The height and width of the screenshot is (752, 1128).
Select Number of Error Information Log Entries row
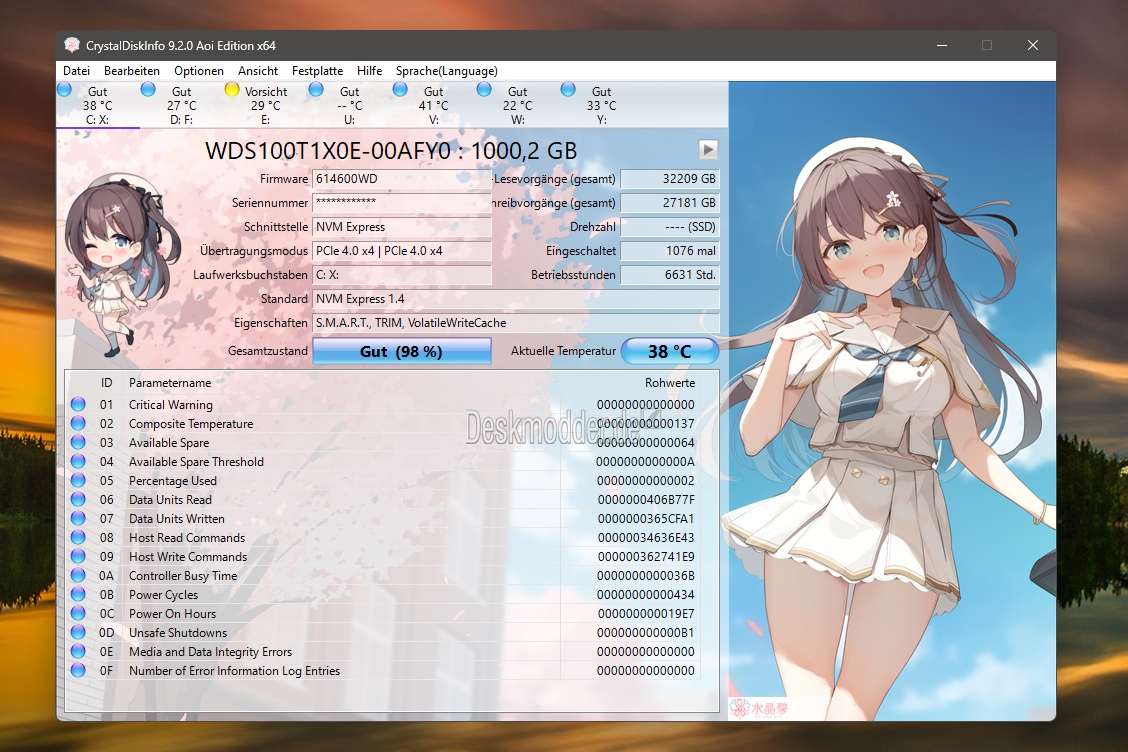385,671
